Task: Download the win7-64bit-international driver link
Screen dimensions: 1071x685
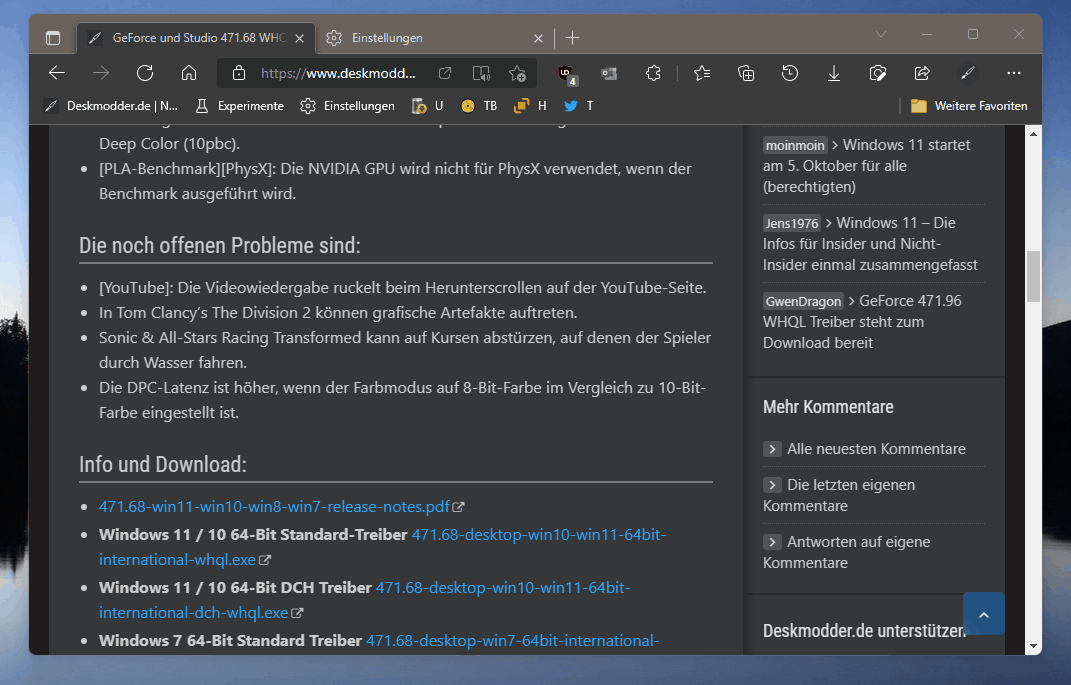Action: tap(512, 641)
